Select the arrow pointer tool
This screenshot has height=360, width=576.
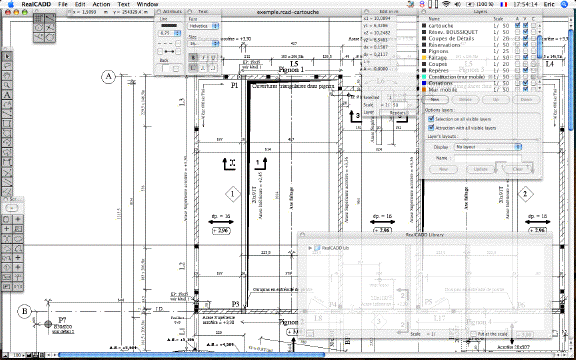tap(7, 56)
